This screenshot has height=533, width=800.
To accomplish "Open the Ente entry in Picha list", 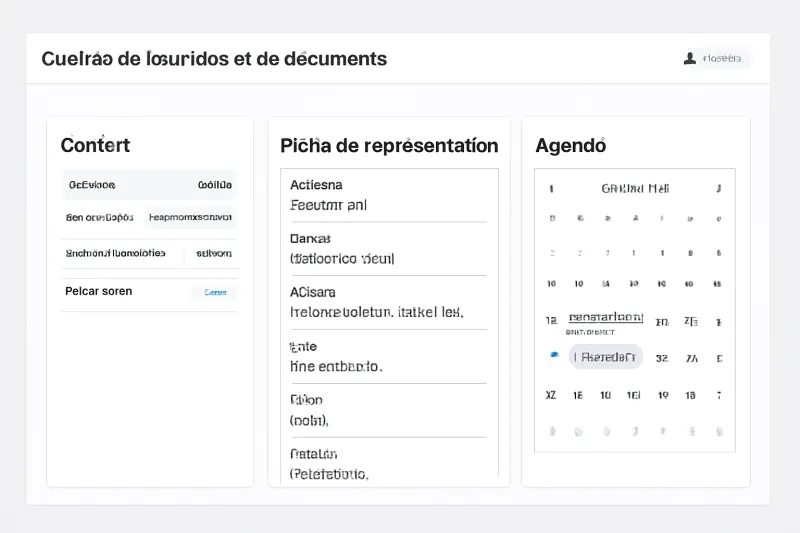I will coord(388,357).
